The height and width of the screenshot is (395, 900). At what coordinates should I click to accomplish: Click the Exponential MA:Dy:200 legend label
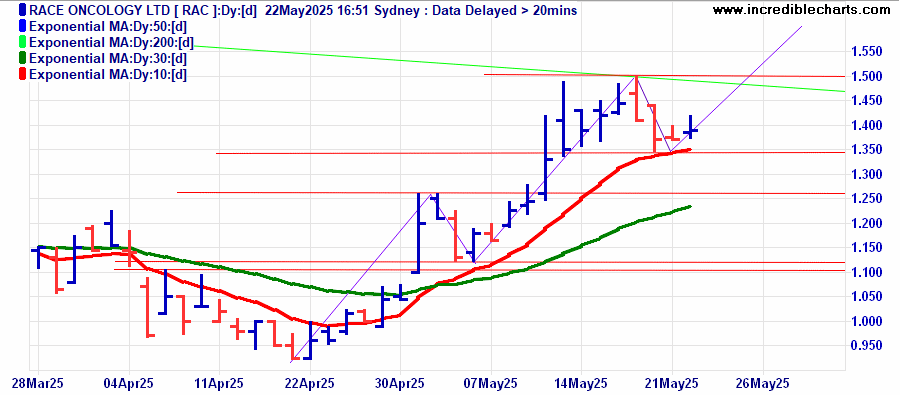(111, 42)
